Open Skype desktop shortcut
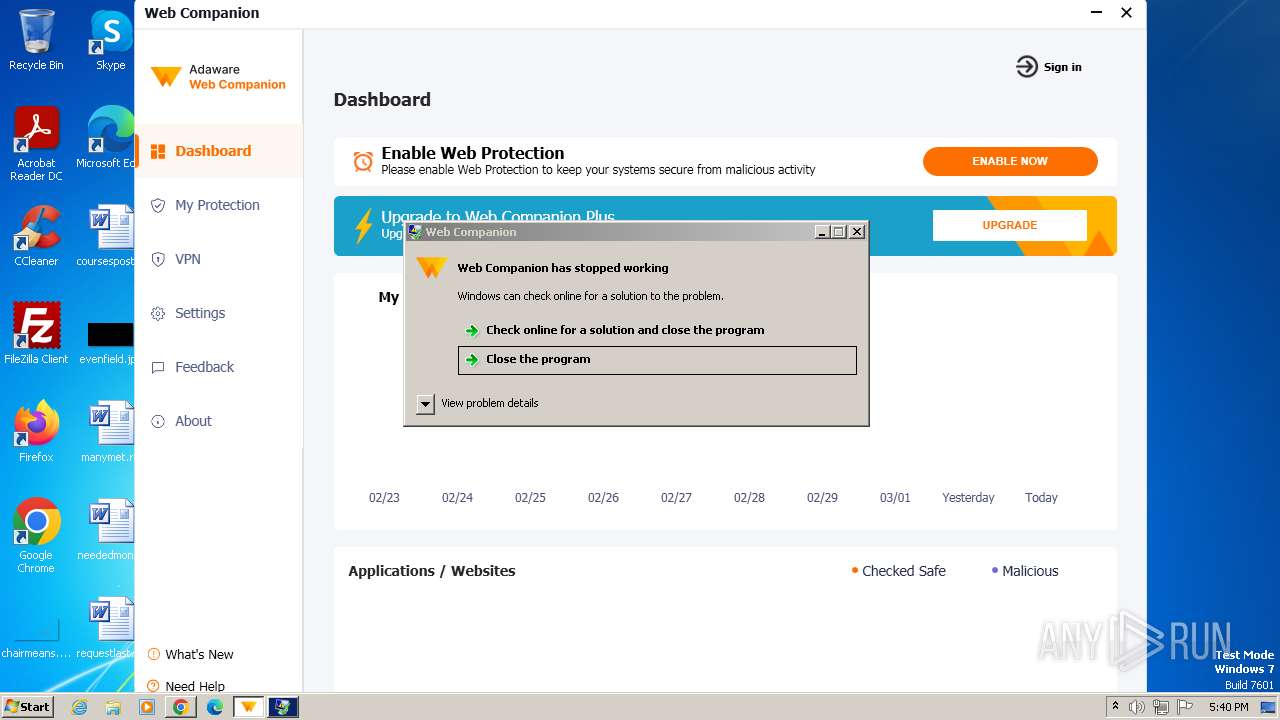Image resolution: width=1280 pixels, height=720 pixels. [x=110, y=40]
